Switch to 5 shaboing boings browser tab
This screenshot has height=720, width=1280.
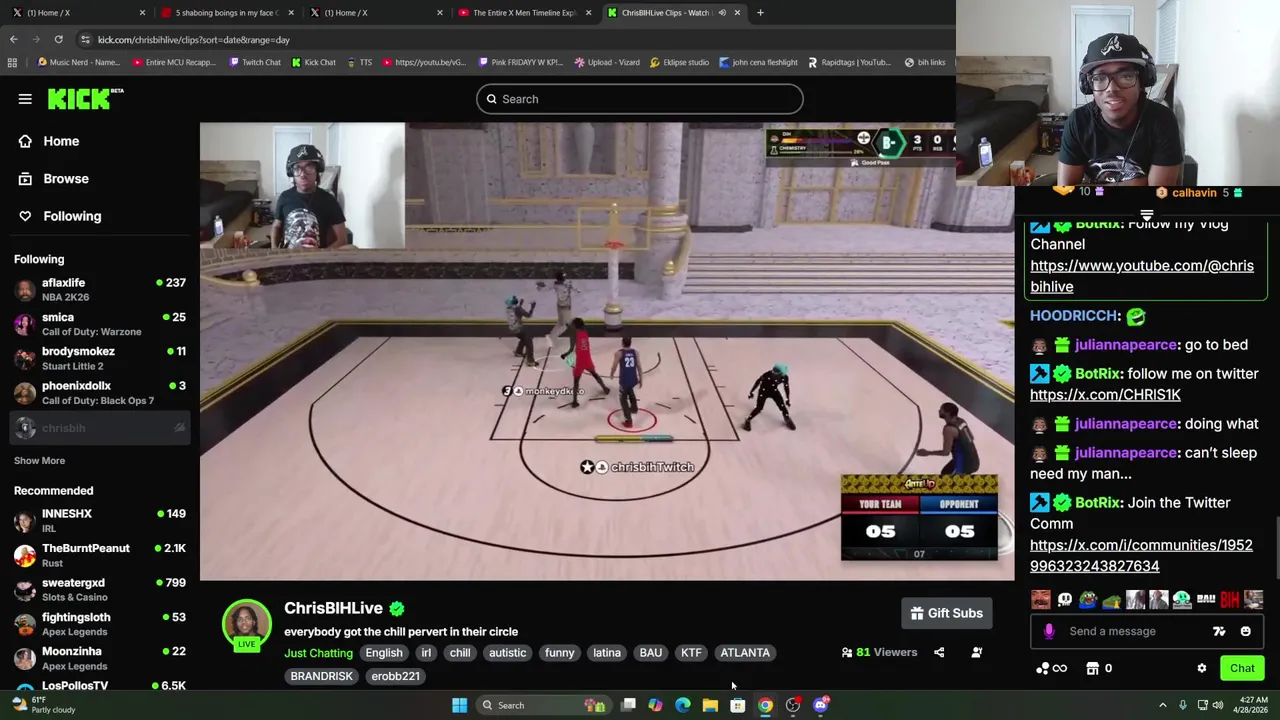click(x=227, y=13)
